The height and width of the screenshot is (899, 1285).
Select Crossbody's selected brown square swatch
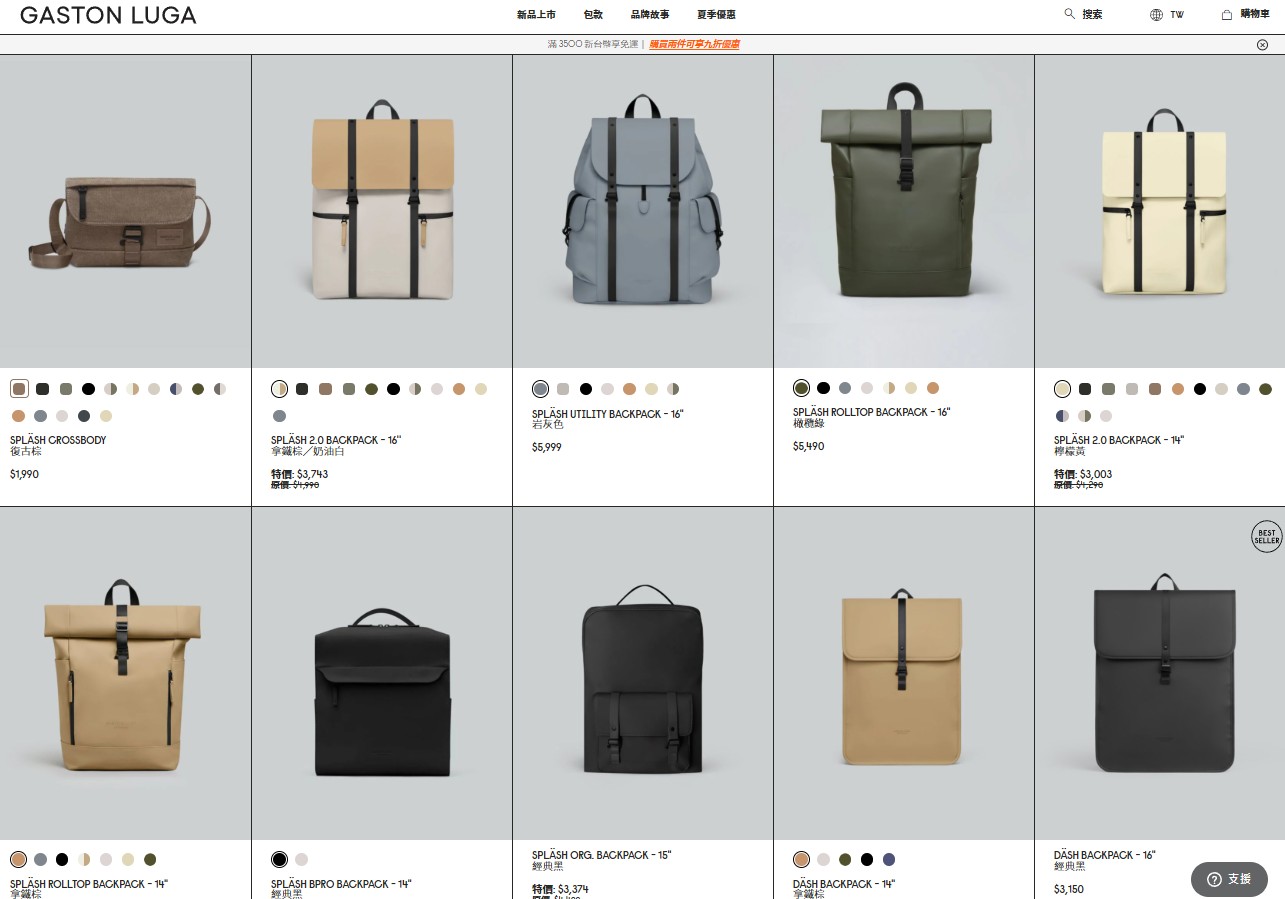tap(19, 389)
